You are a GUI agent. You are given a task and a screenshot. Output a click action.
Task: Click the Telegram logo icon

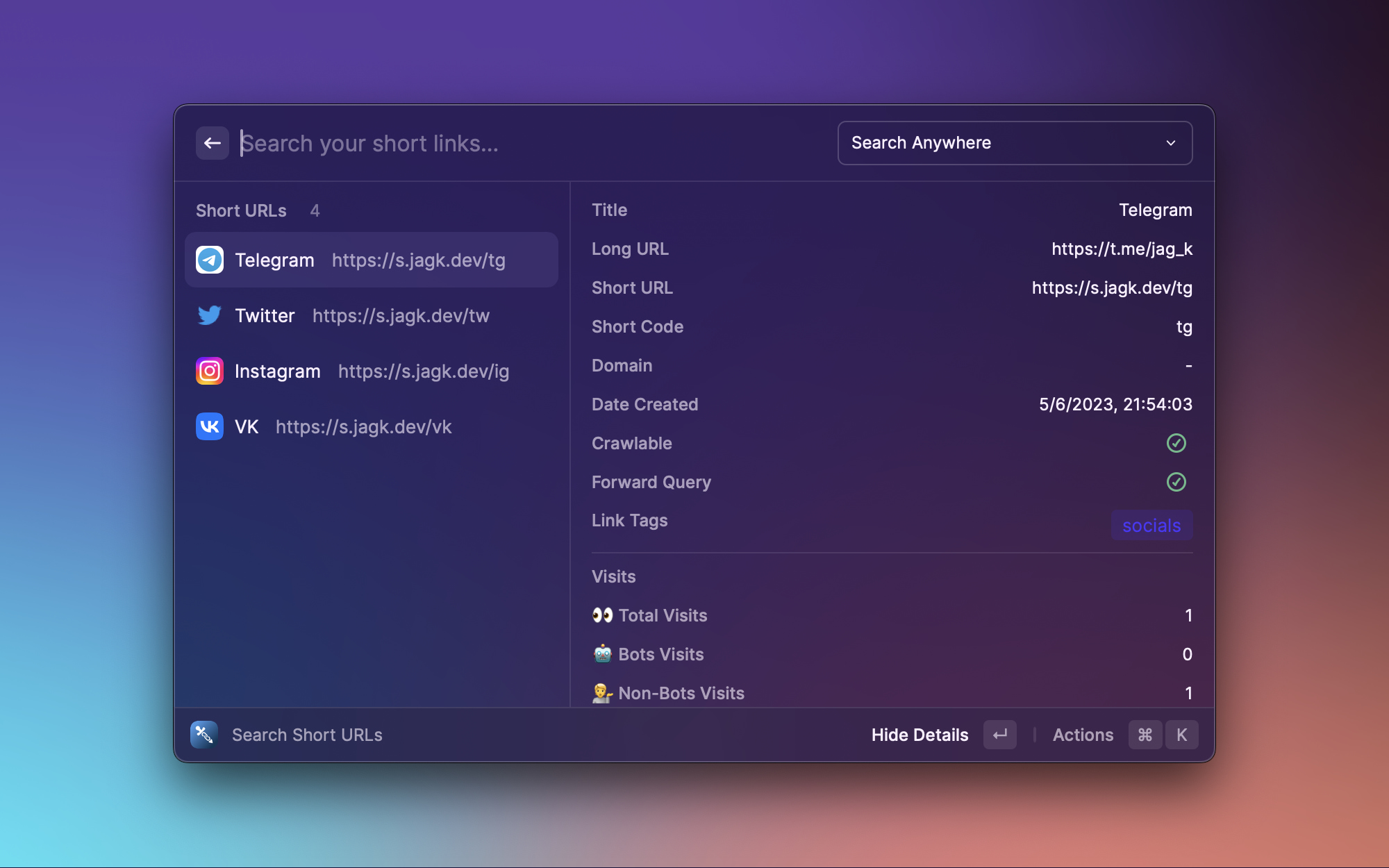(x=210, y=260)
